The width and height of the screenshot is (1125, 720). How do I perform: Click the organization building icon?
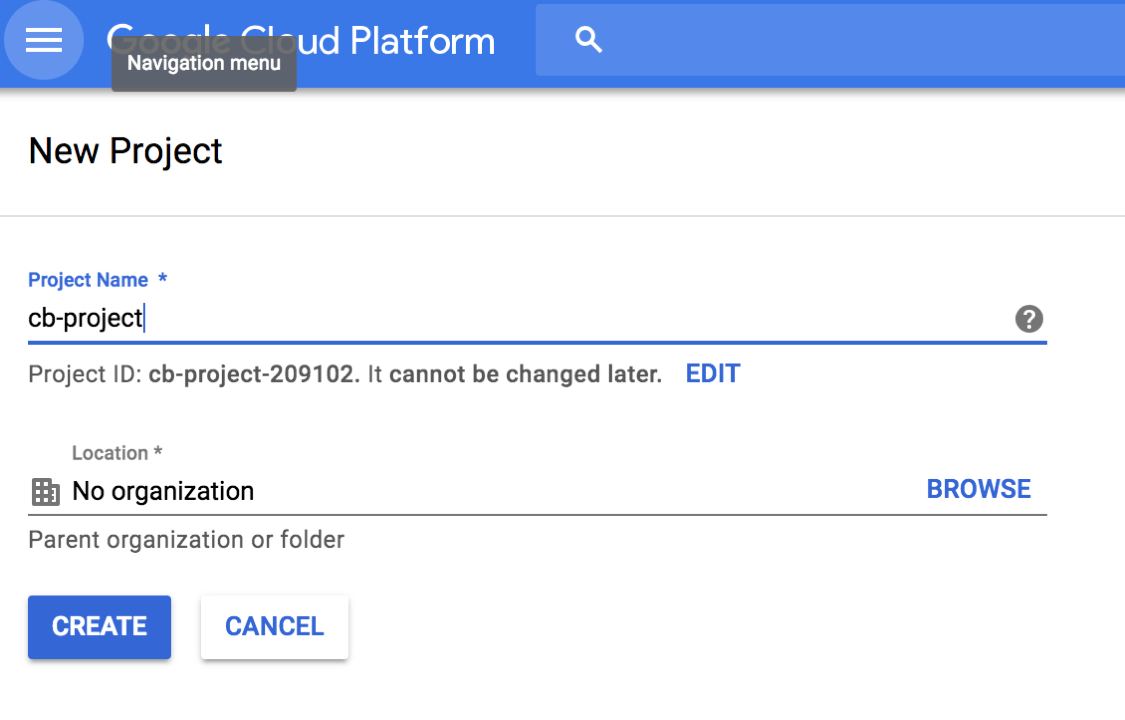tap(45, 492)
